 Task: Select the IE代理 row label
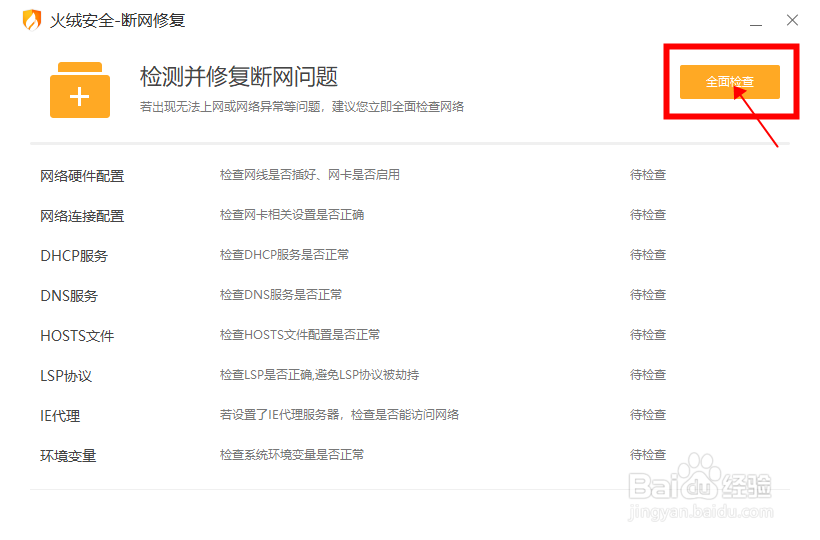click(60, 416)
